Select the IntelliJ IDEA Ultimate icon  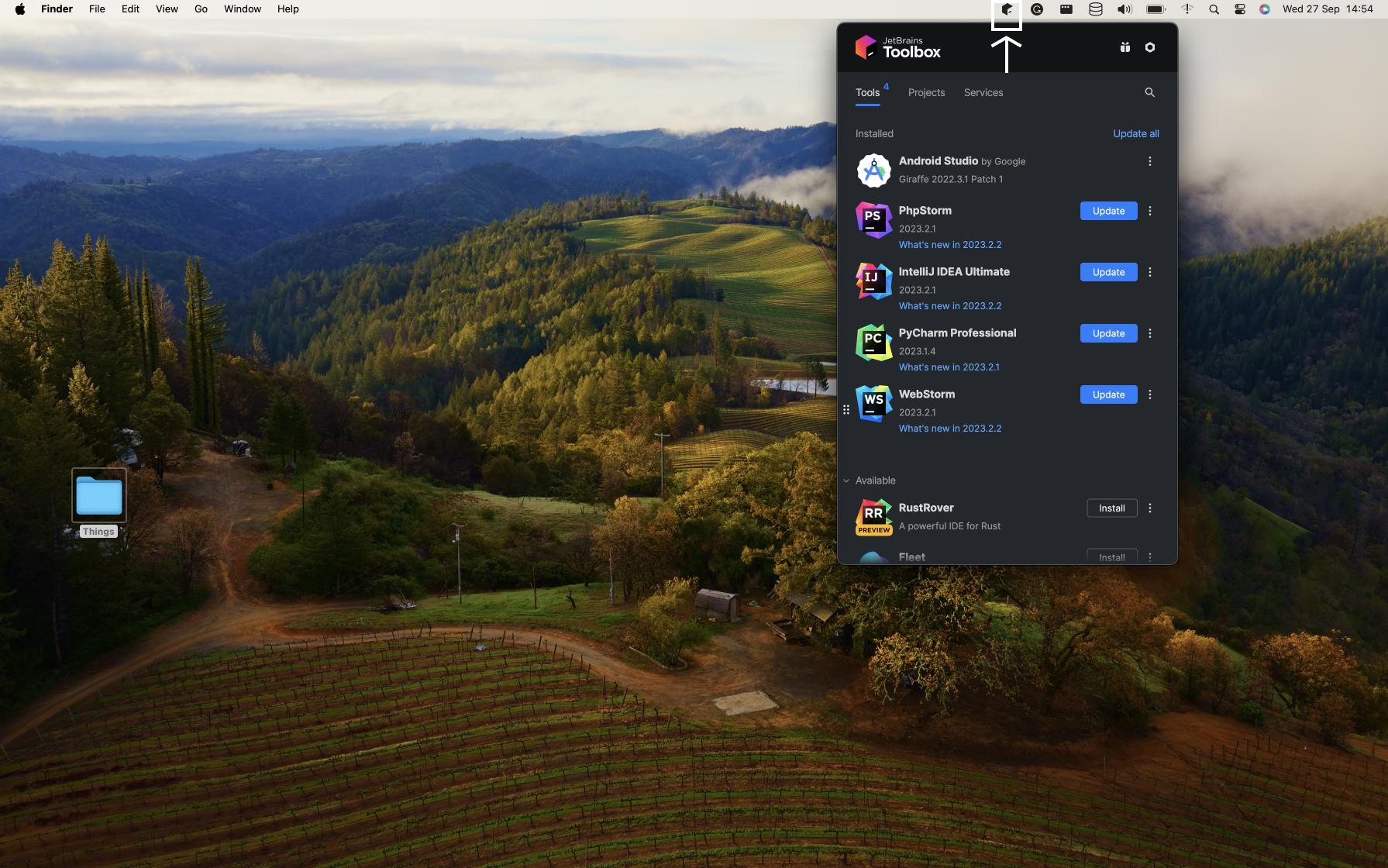(x=873, y=281)
